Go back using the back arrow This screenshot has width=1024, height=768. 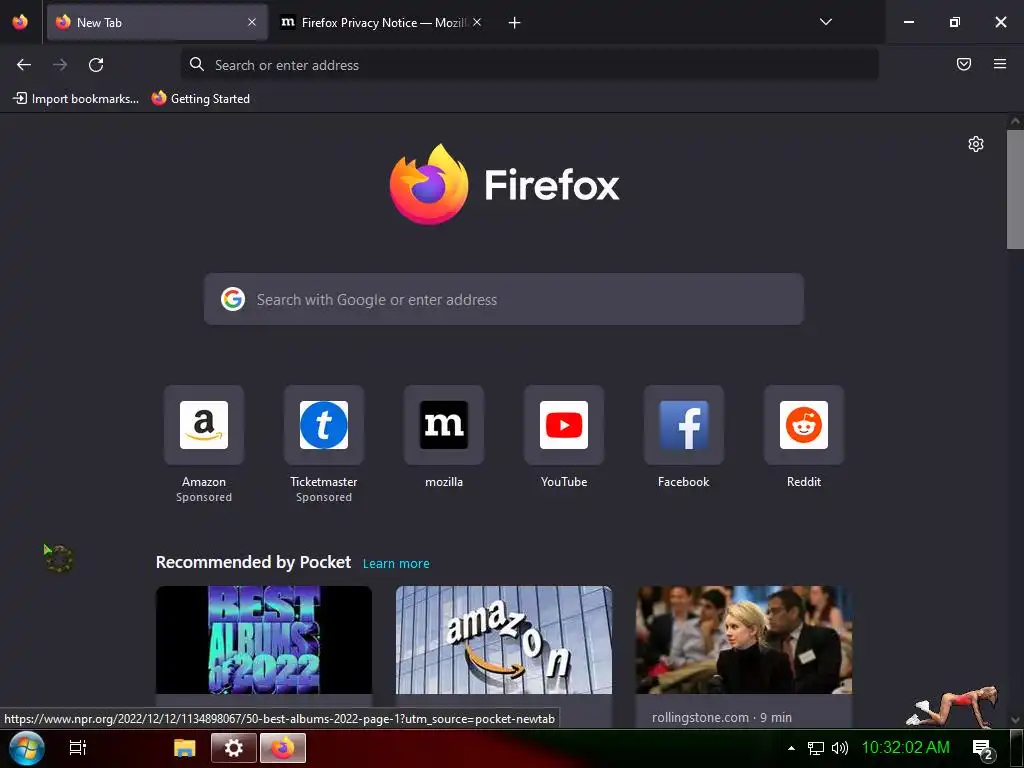24,65
